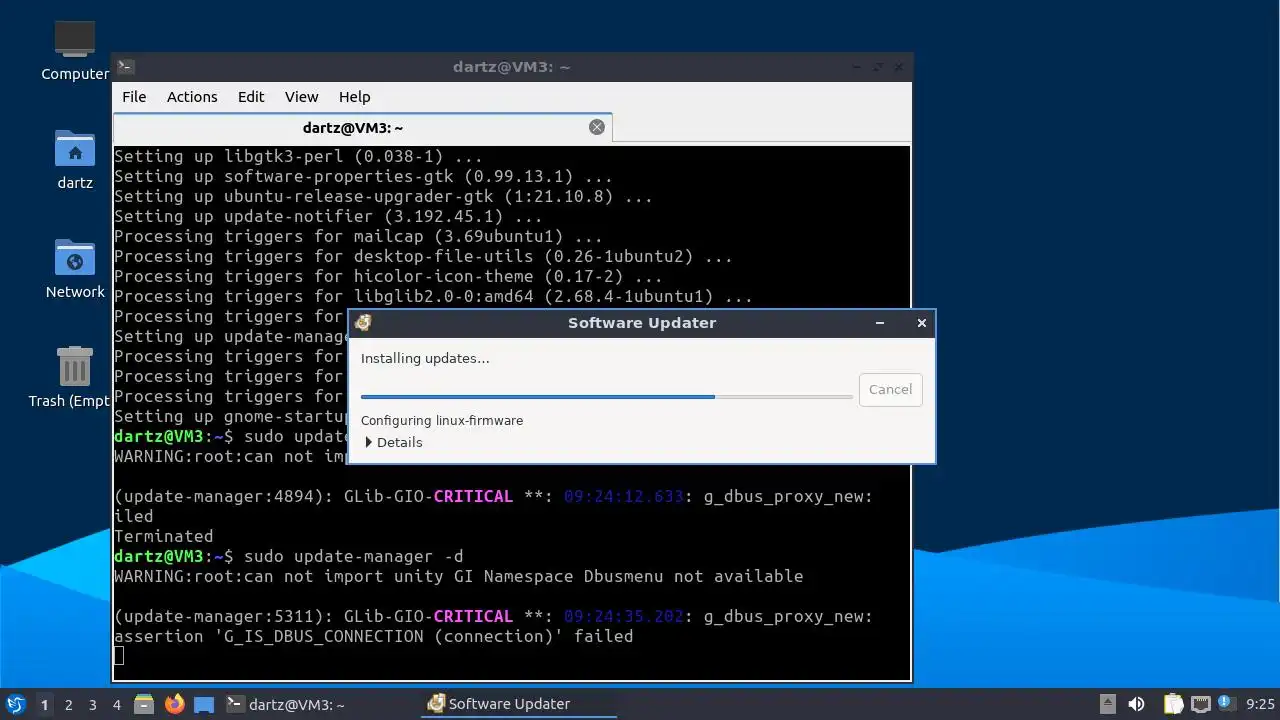Screen dimensions: 1280x720
Task: Click the 'Terminated' line in terminal
Action: pyautogui.click(x=163, y=536)
